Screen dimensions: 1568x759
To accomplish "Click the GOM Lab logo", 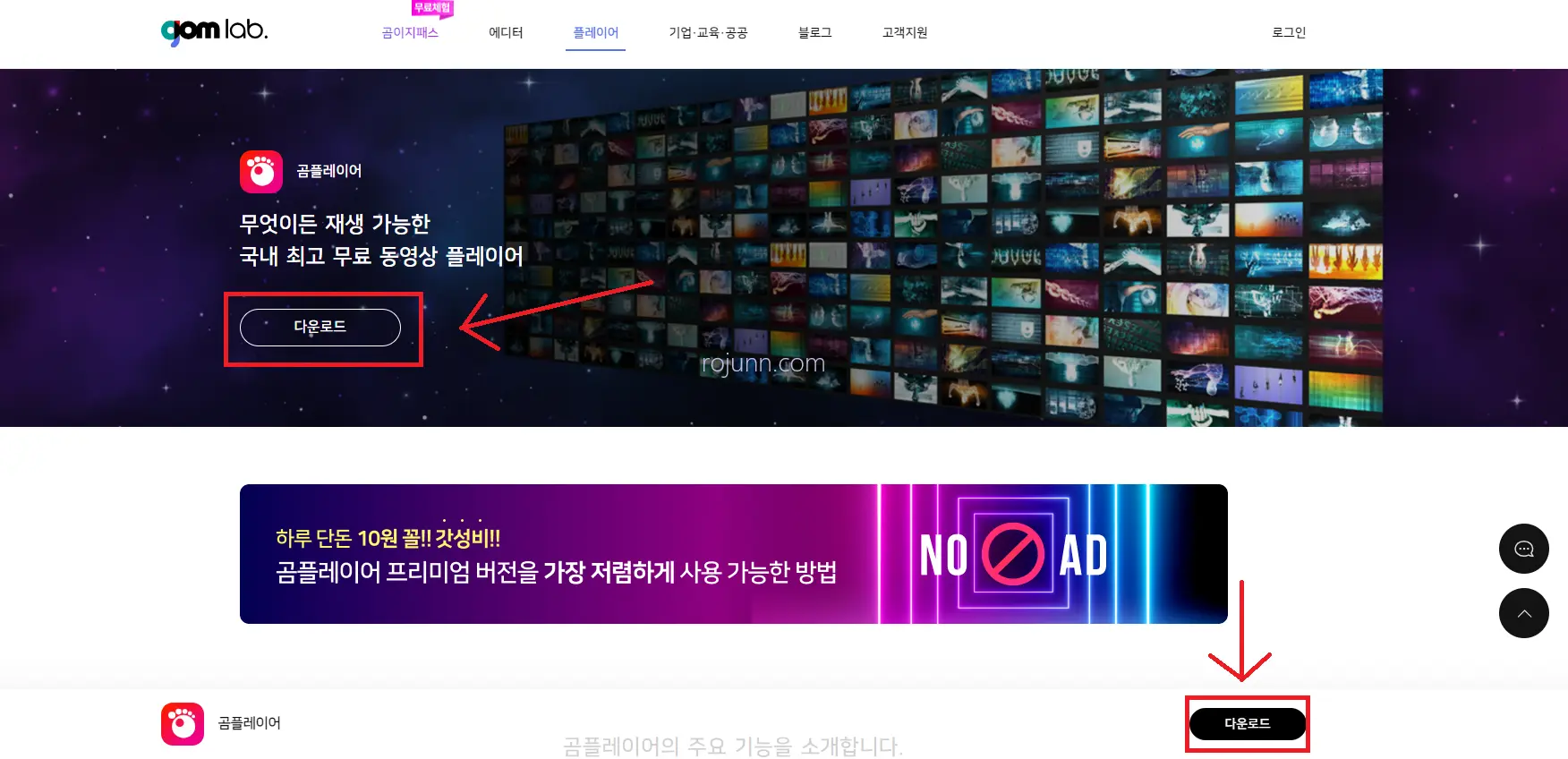I will pos(215,31).
